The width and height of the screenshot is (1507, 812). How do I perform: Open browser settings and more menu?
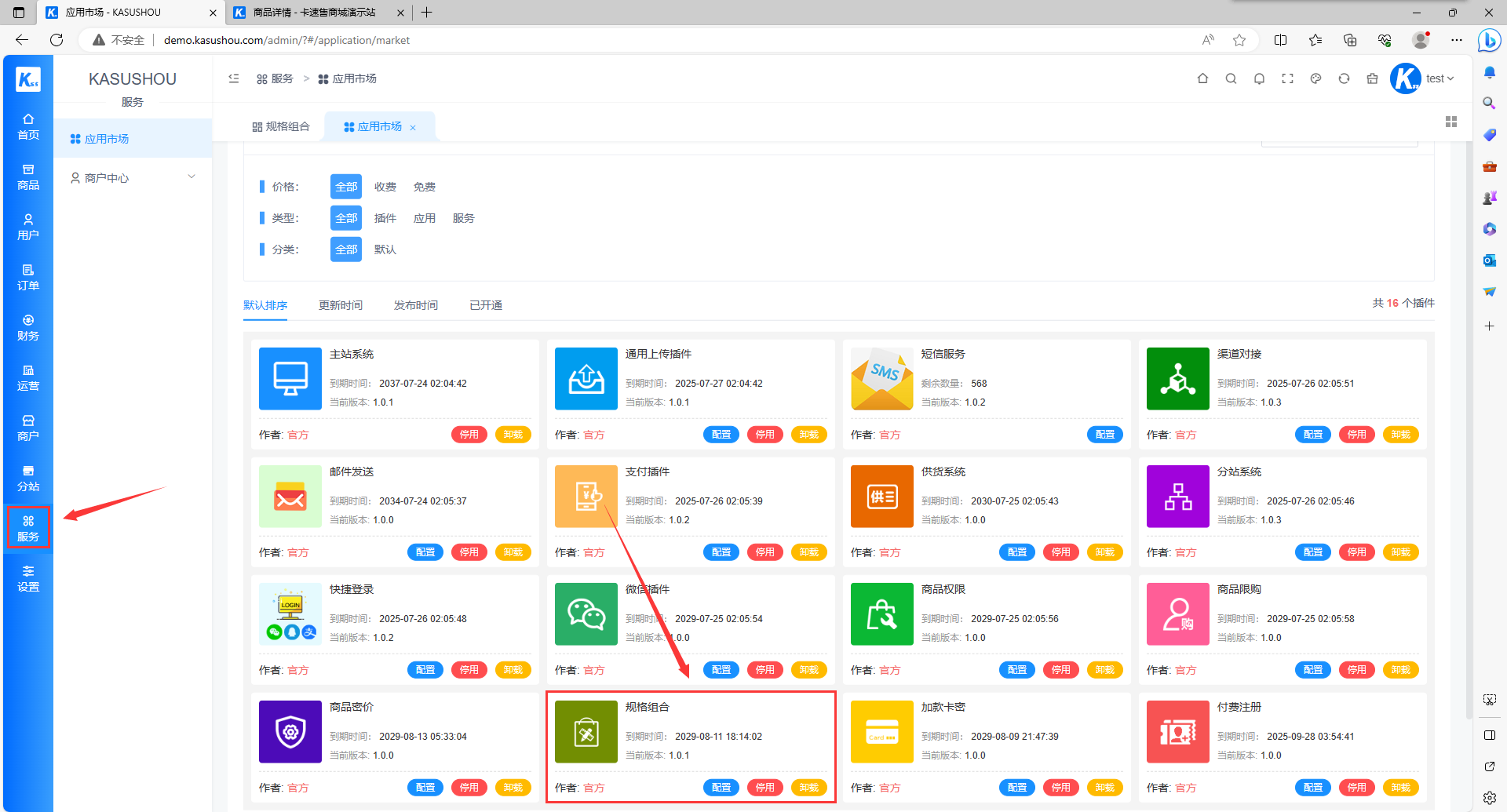1457,40
